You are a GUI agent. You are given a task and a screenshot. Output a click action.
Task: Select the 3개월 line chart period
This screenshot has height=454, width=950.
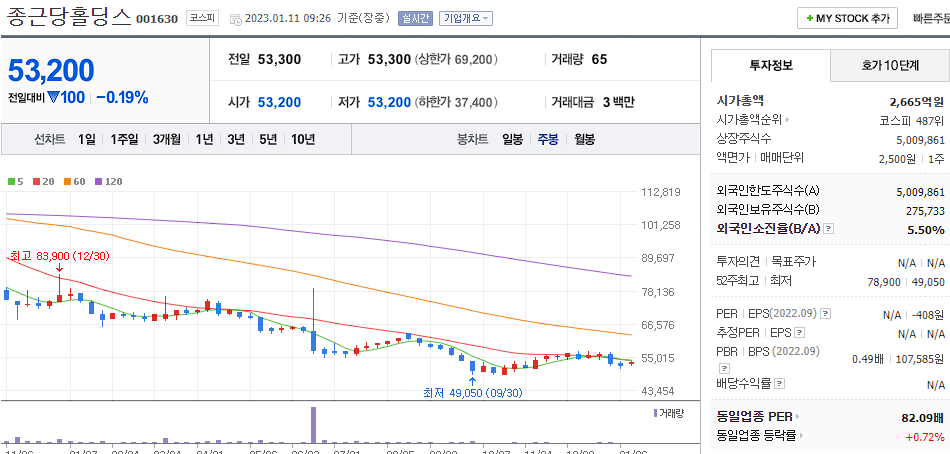pos(167,139)
